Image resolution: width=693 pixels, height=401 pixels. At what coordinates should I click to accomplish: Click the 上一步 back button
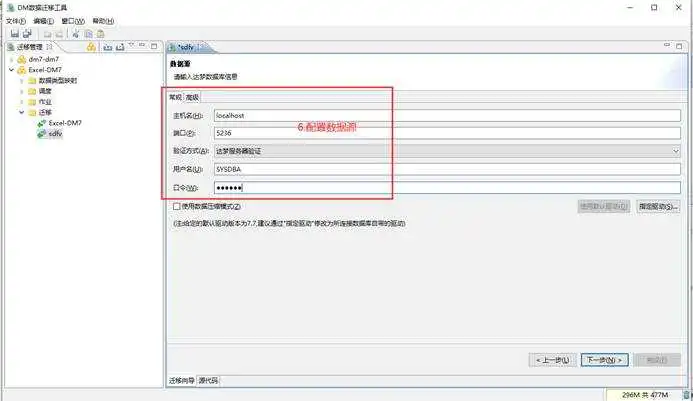552,360
